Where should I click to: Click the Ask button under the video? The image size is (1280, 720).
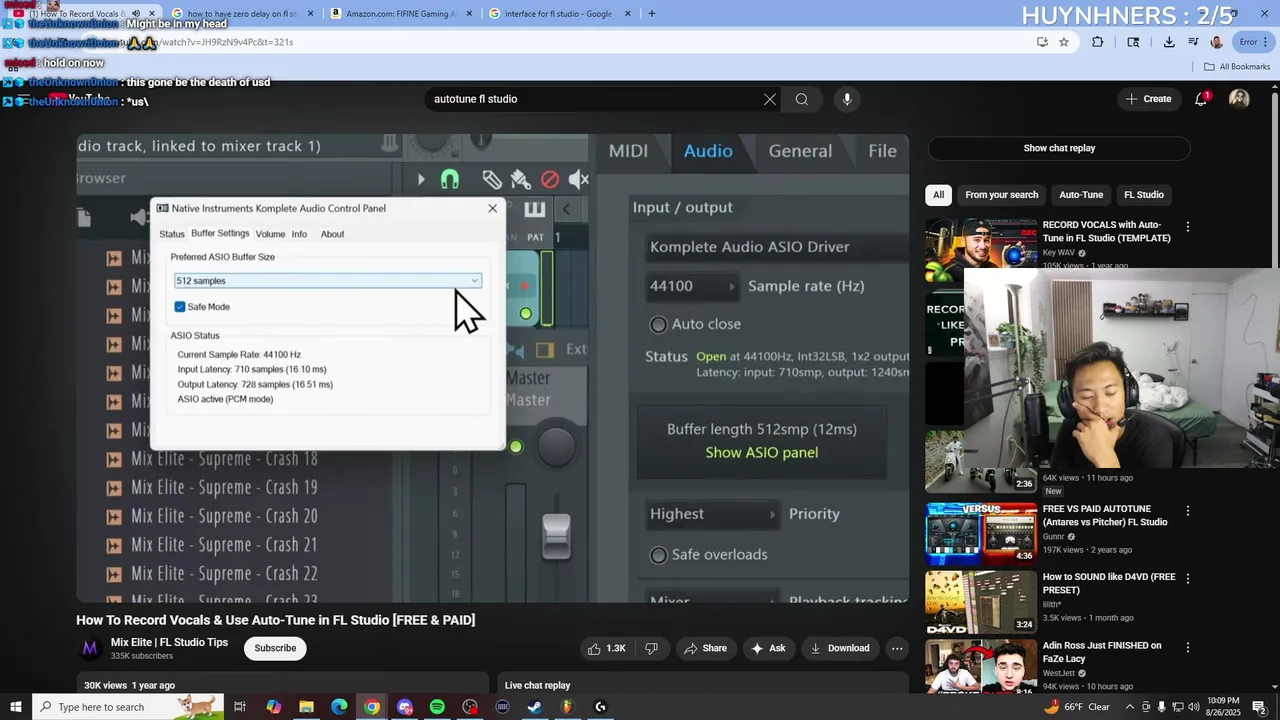click(768, 648)
